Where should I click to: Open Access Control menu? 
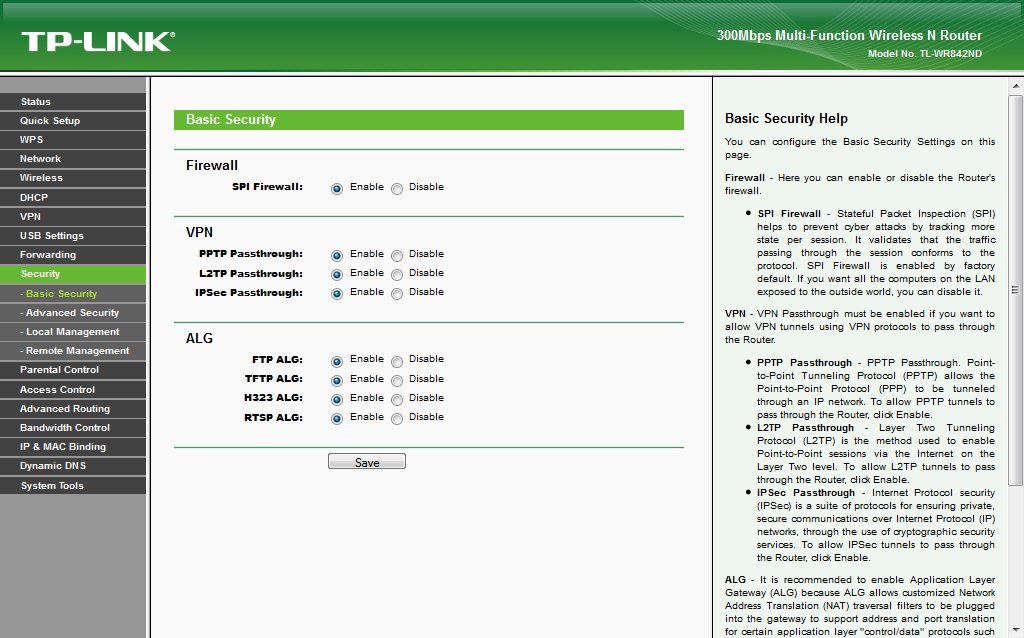click(73, 389)
